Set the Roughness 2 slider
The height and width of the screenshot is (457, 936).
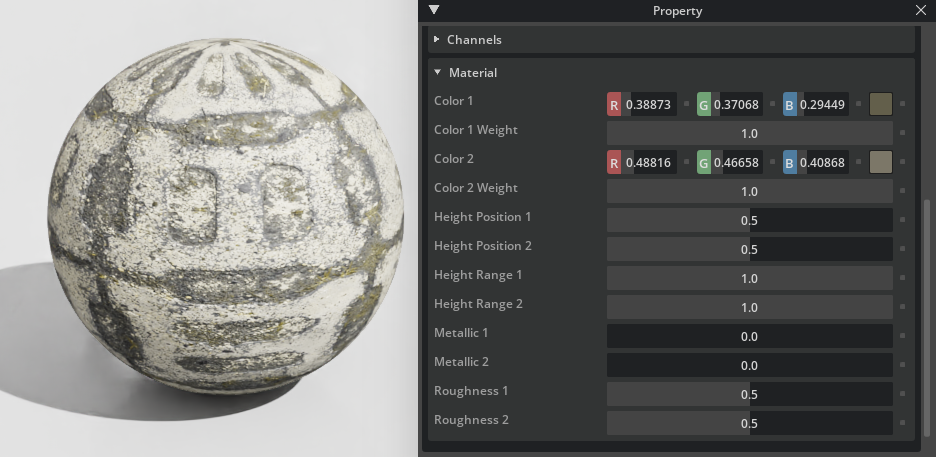point(750,423)
